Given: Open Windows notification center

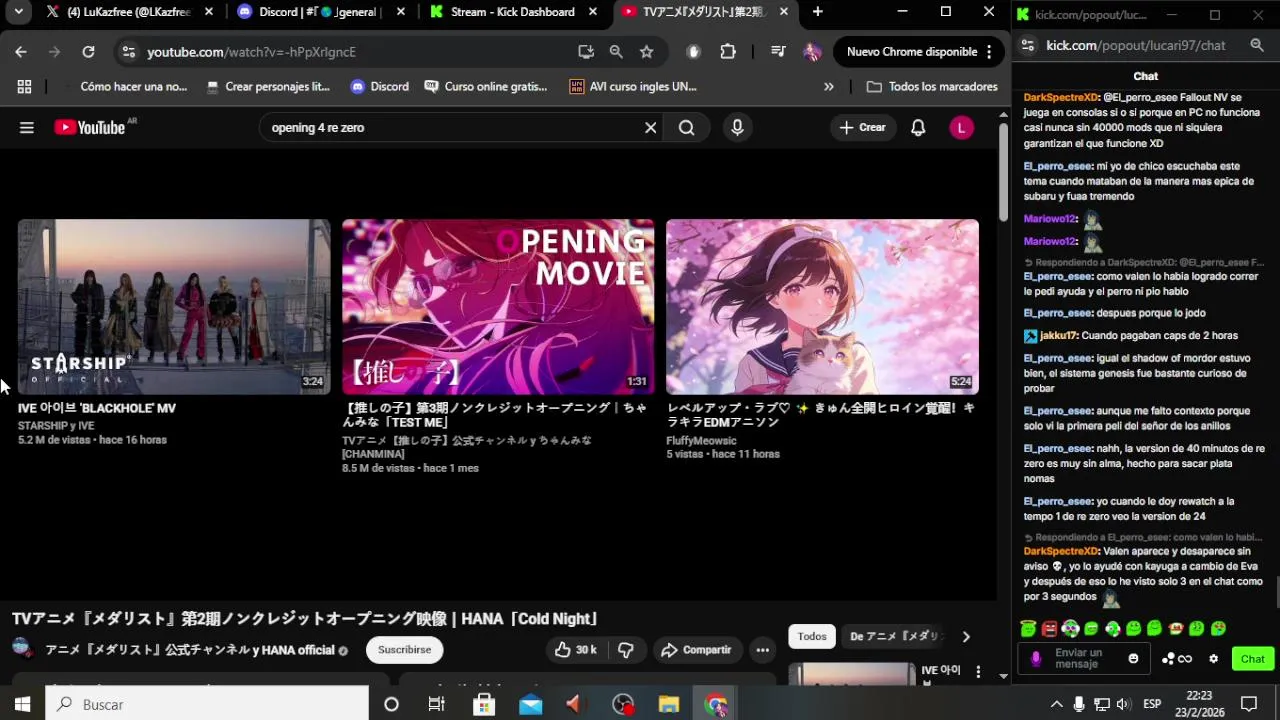Looking at the screenshot, I should coord(1249,704).
